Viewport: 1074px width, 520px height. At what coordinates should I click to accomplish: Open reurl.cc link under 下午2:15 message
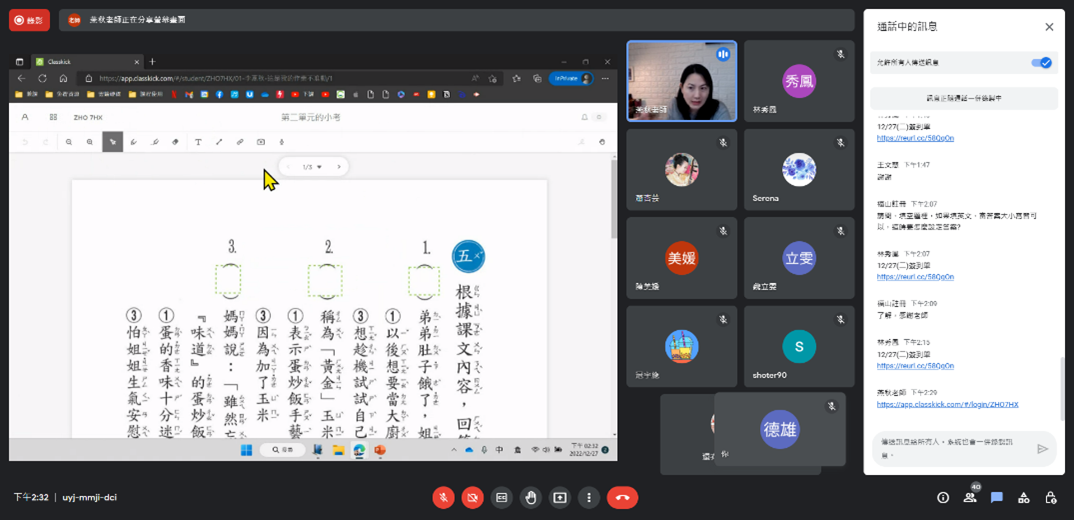pos(915,366)
